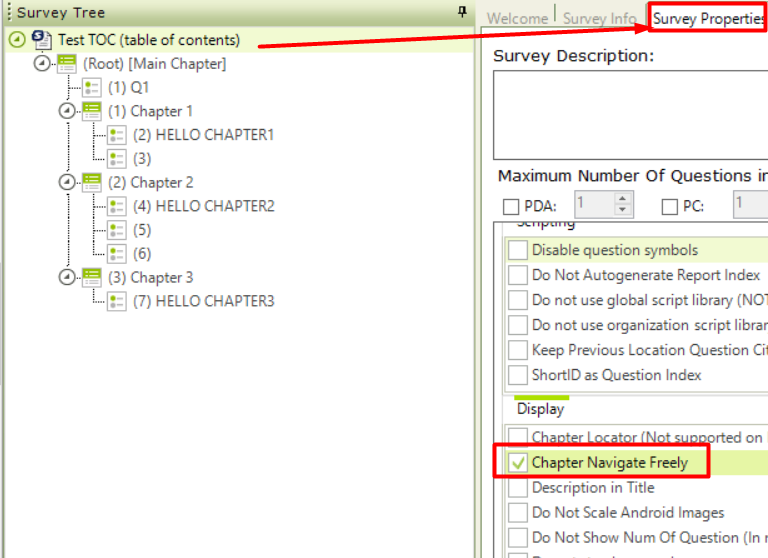Enable the PC maximum questions checkbox

click(670, 206)
